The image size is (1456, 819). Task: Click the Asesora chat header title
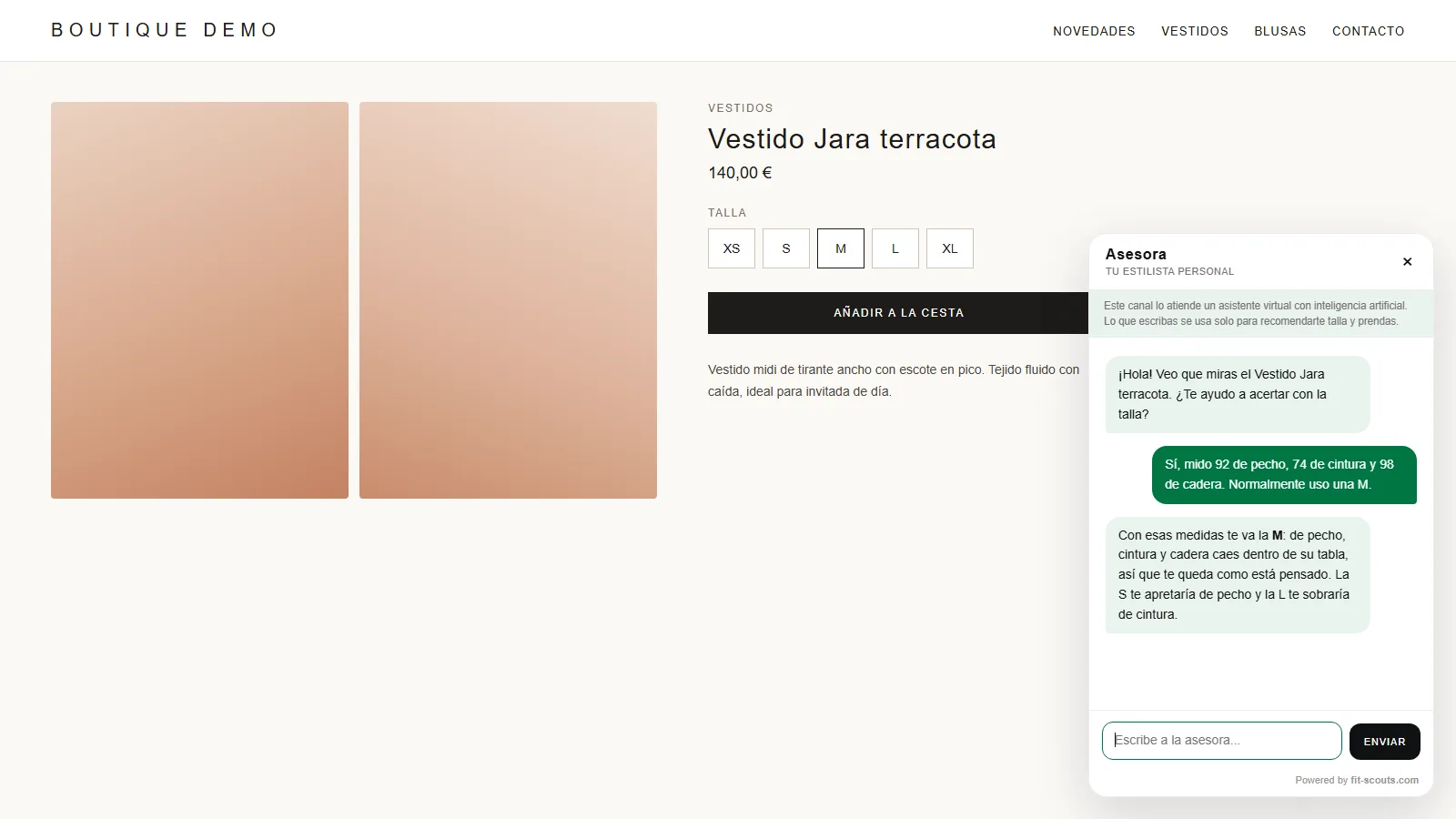click(1136, 254)
